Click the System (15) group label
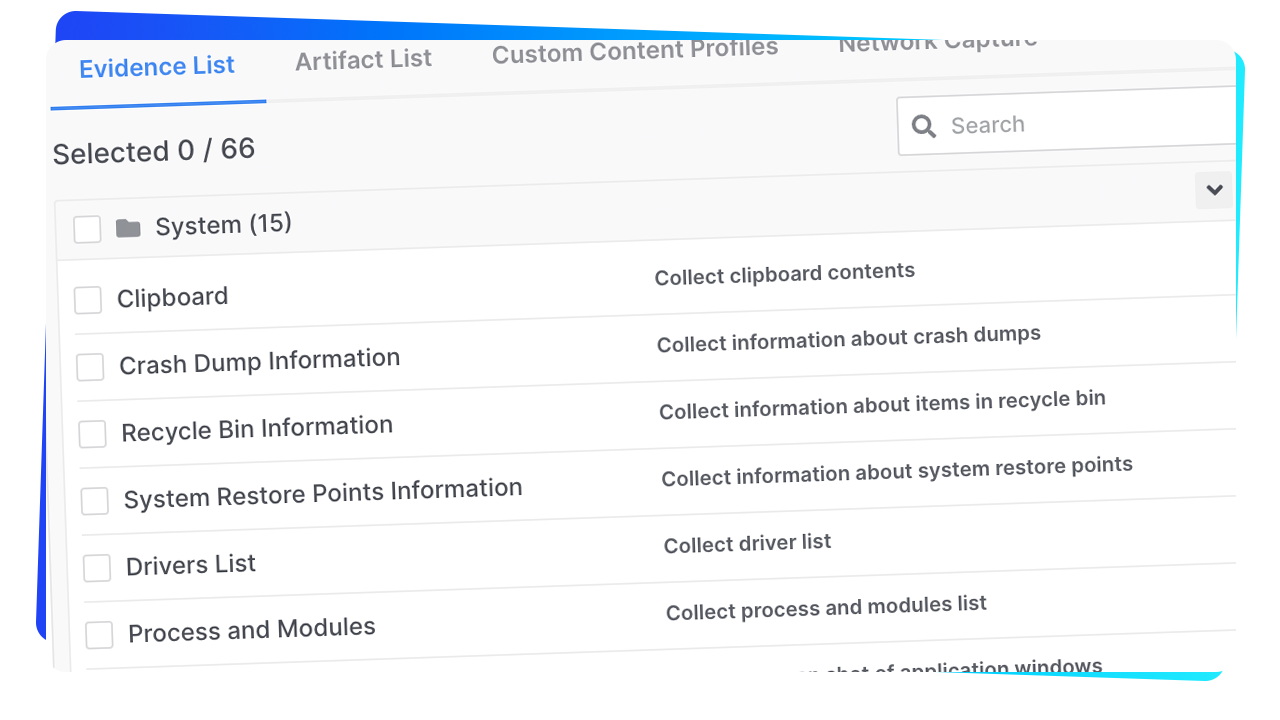This screenshot has height=720, width=1280. tap(223, 224)
